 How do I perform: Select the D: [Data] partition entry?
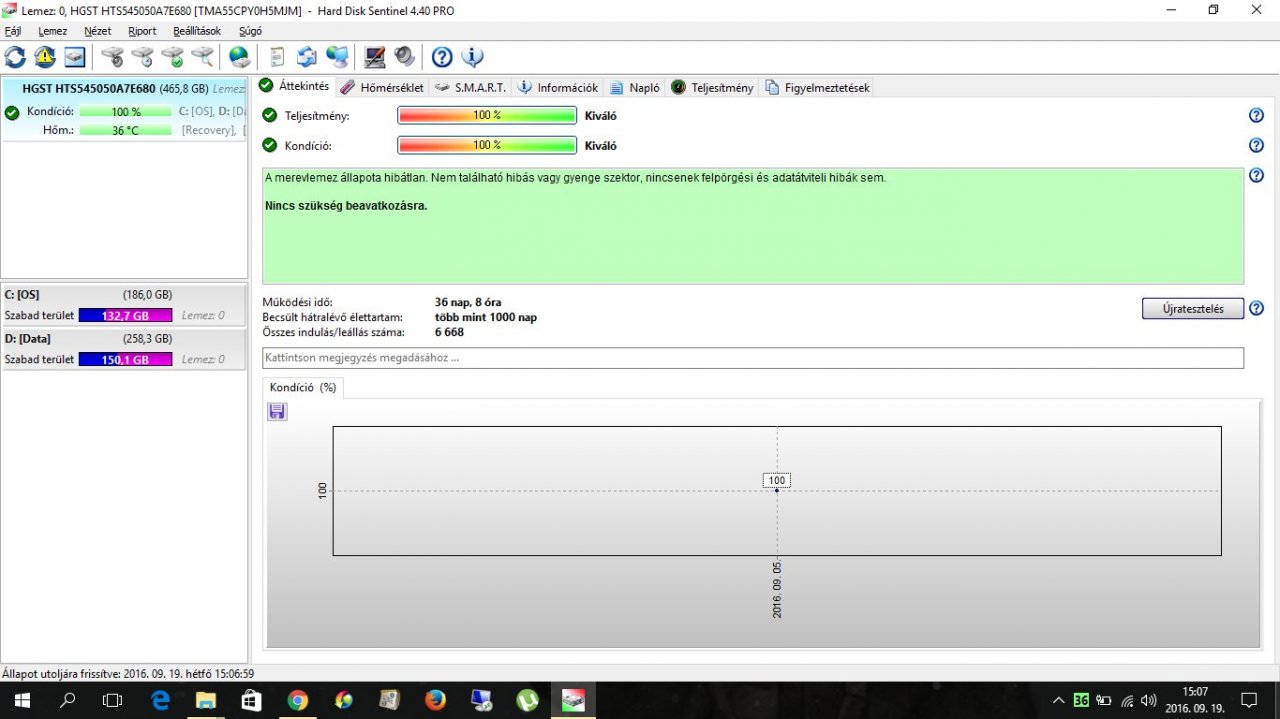(x=124, y=349)
